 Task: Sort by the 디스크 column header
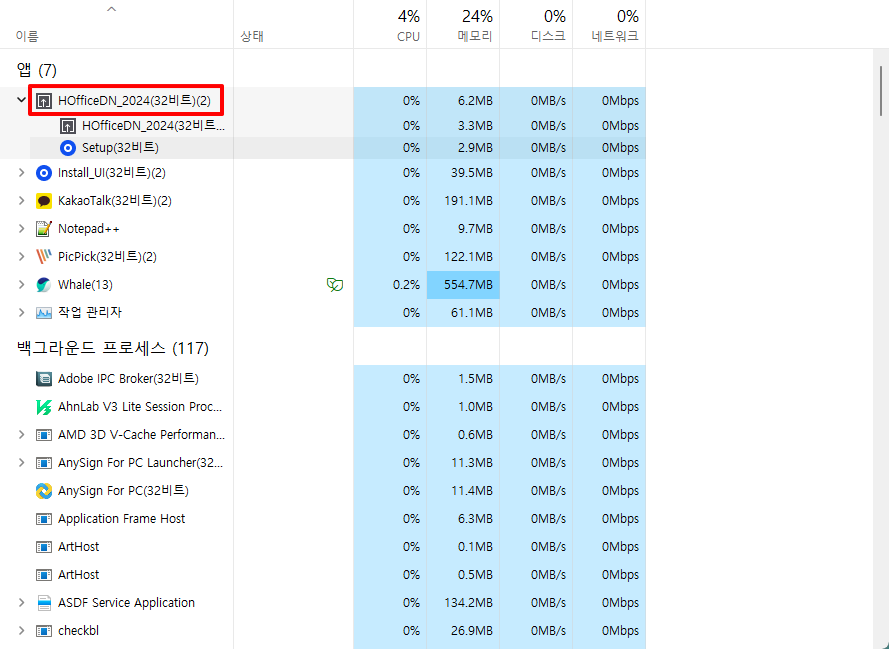(536, 24)
